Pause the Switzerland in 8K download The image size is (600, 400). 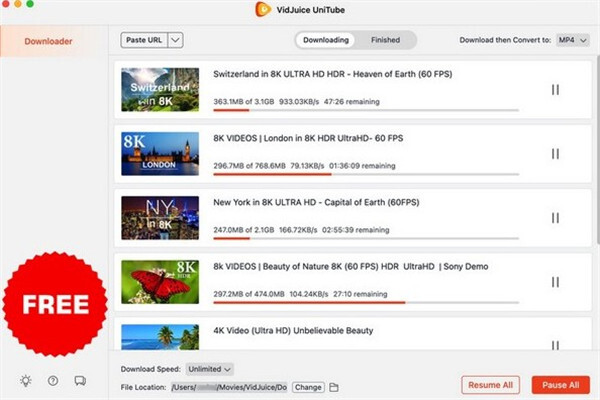point(555,90)
